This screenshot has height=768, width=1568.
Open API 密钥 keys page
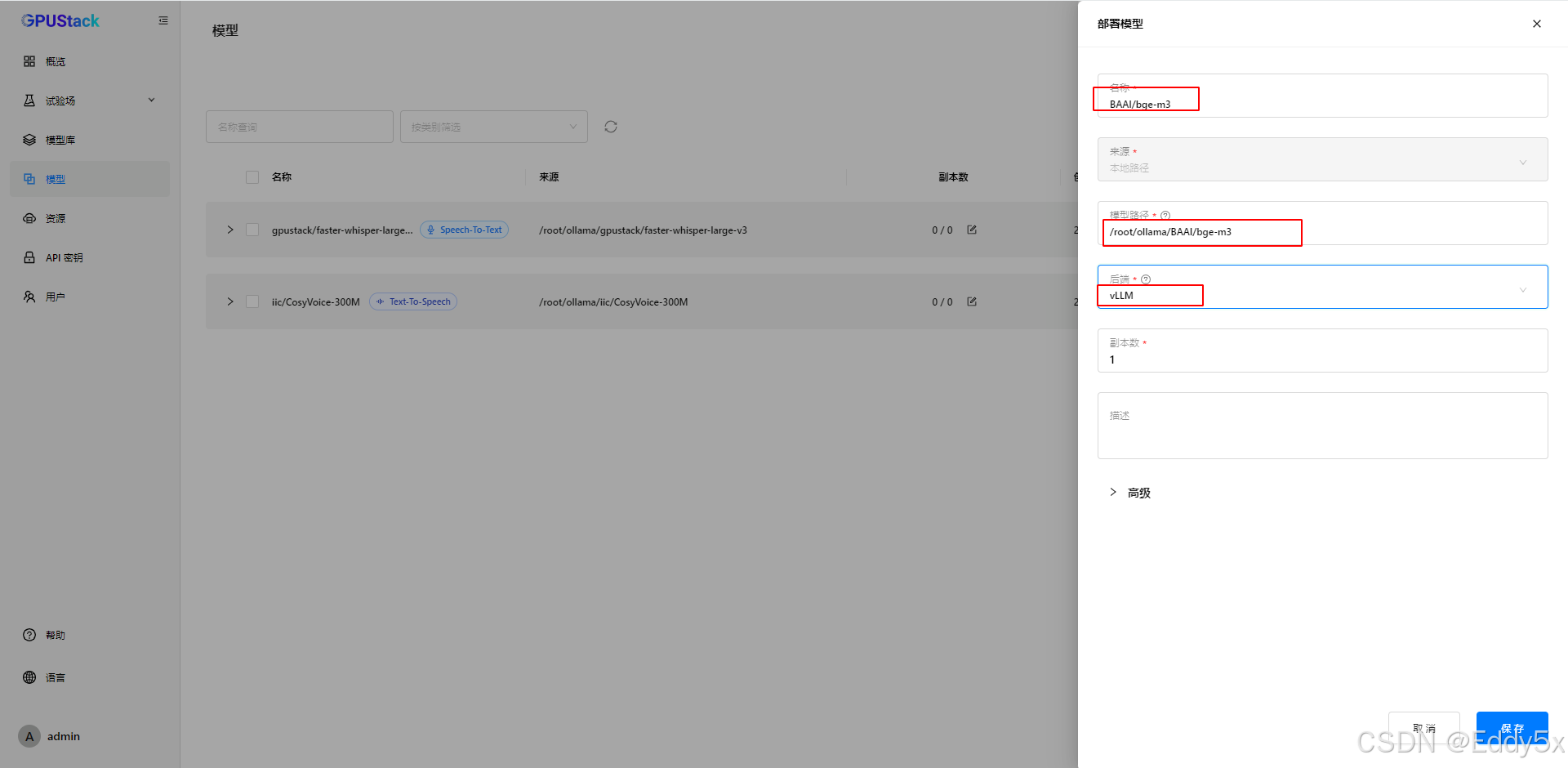click(x=90, y=257)
